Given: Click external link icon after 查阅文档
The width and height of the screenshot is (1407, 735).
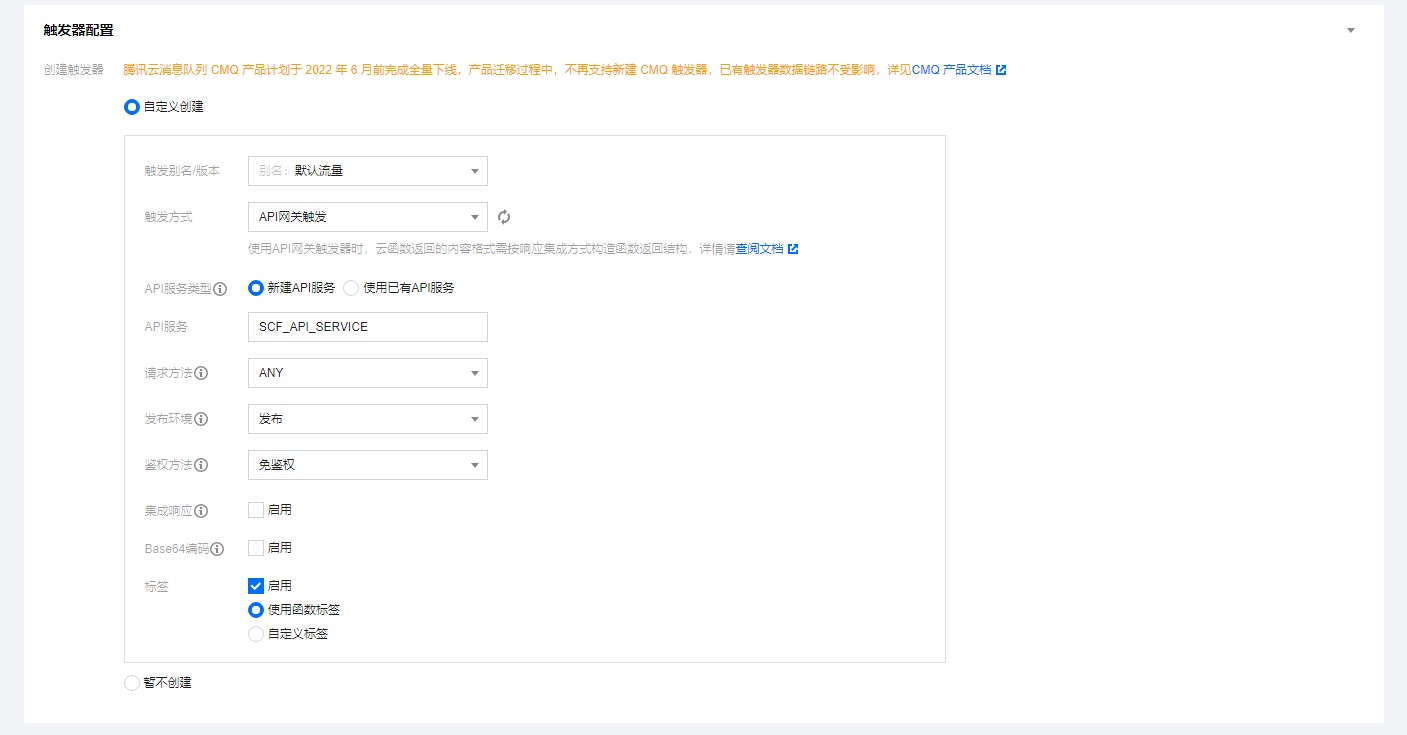Looking at the screenshot, I should [793, 248].
